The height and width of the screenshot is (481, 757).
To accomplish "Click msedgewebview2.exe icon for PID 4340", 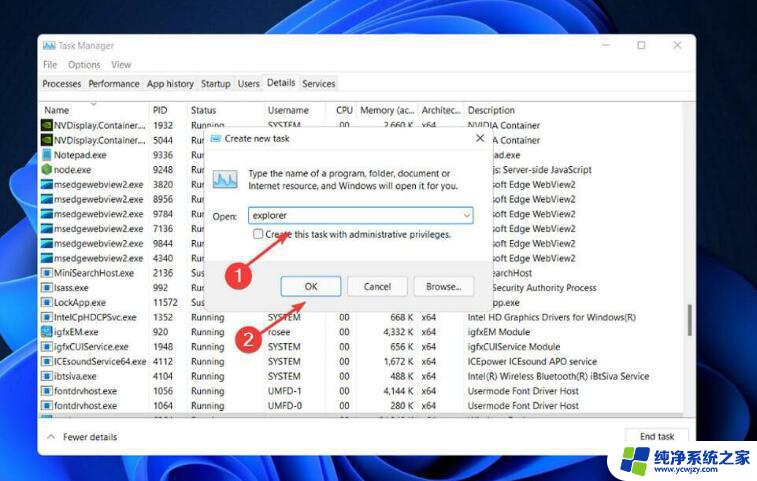I will pyautogui.click(x=46, y=258).
